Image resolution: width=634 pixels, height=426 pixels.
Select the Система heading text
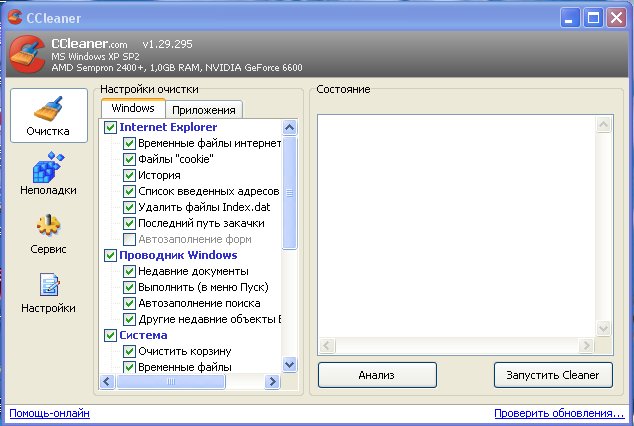[x=143, y=335]
